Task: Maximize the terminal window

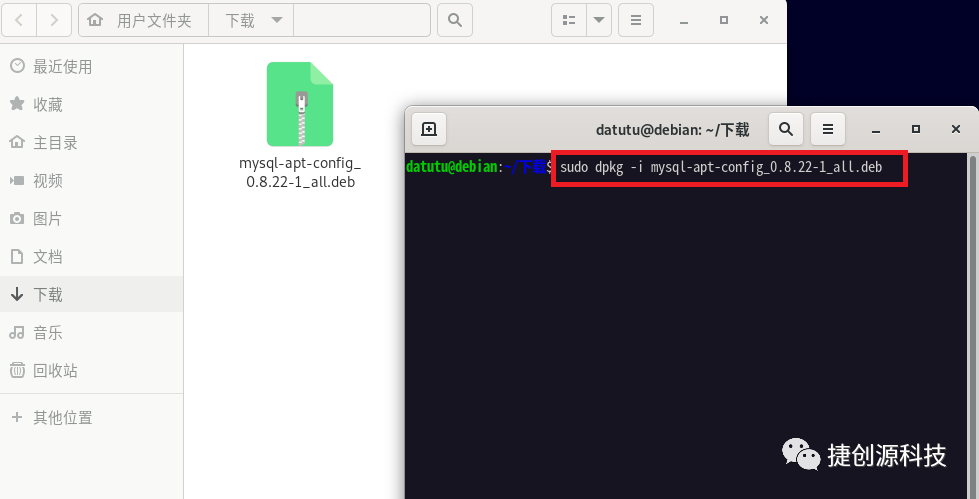Action: 916,129
